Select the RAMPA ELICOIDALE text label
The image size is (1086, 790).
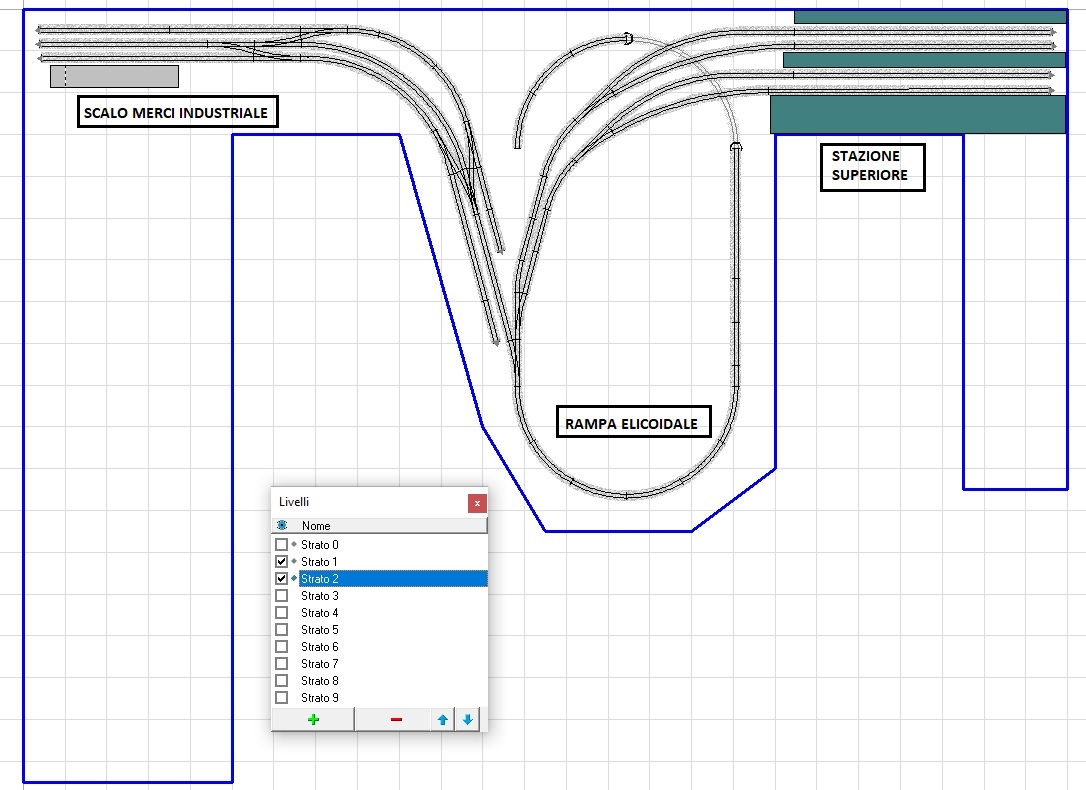pos(631,423)
